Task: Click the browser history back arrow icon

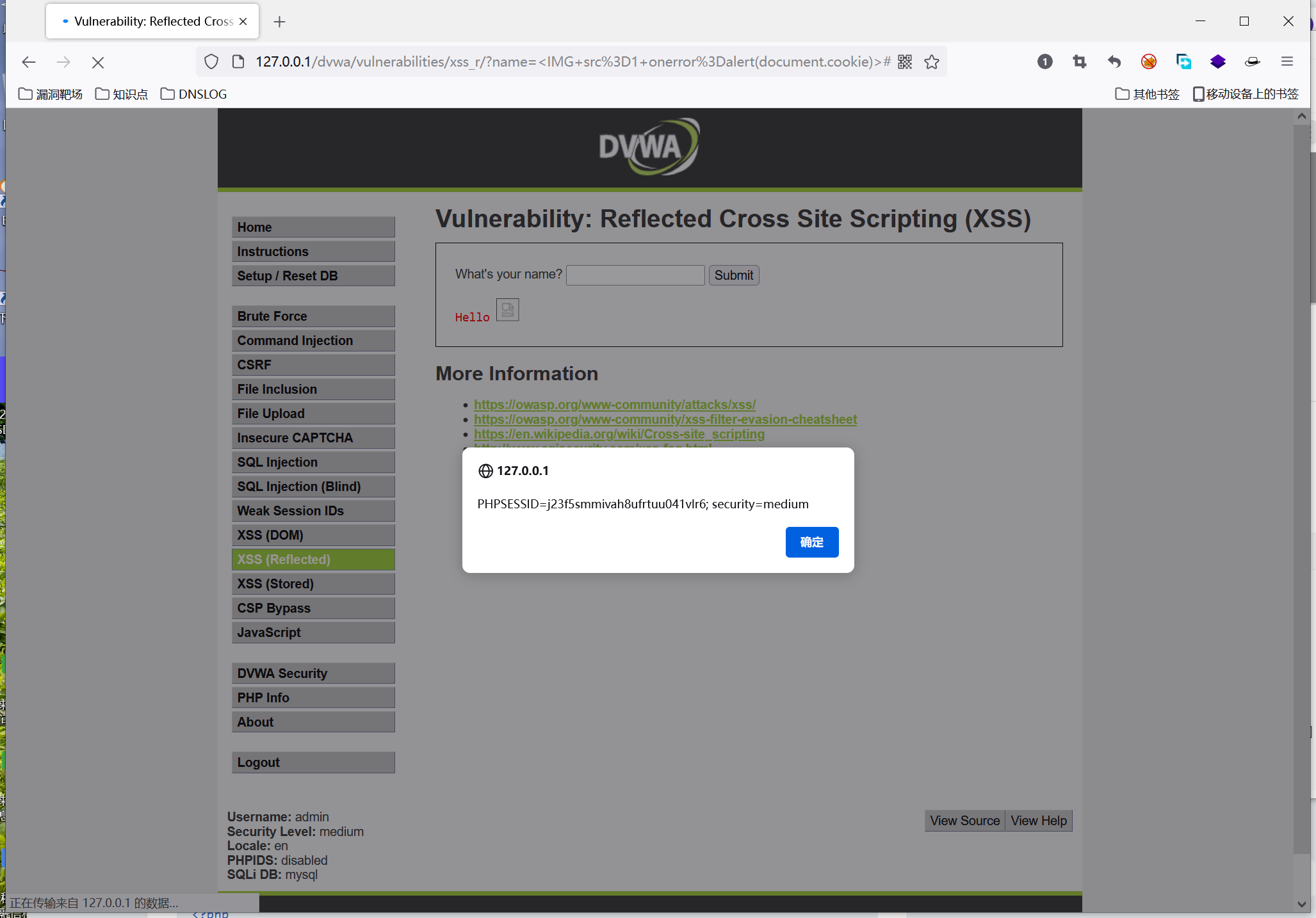Action: point(29,62)
